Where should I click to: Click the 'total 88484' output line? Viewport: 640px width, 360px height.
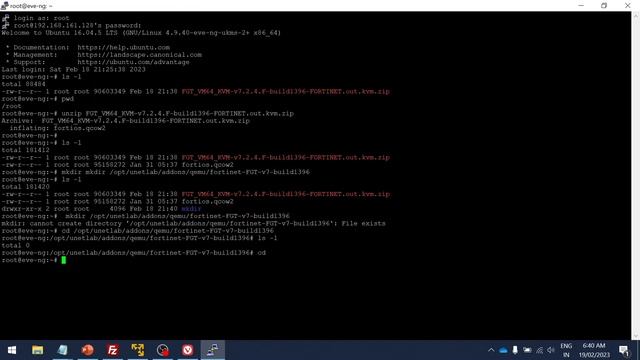coord(24,84)
